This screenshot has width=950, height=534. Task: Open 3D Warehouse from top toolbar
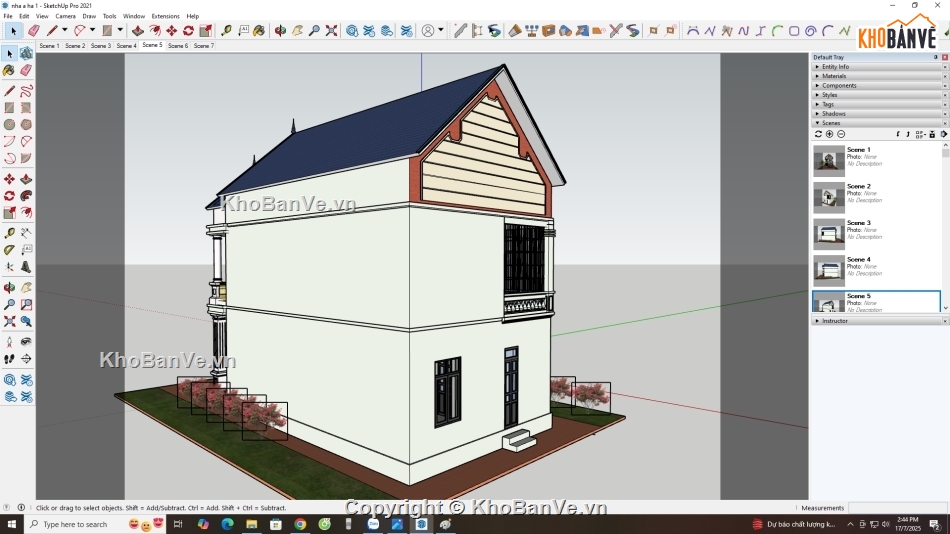[352, 30]
